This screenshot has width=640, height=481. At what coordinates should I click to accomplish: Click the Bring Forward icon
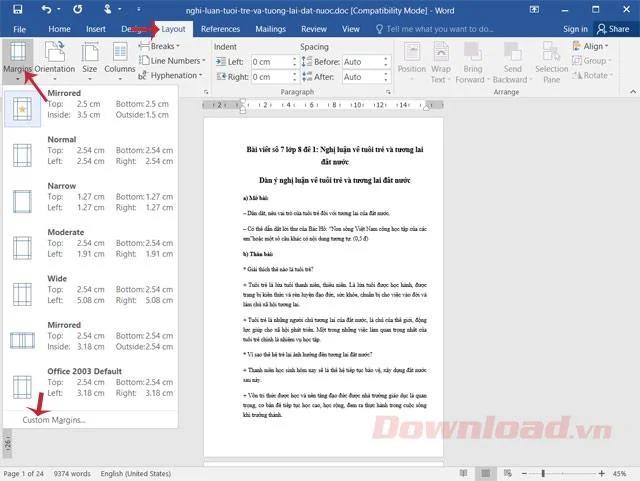tap(472, 61)
